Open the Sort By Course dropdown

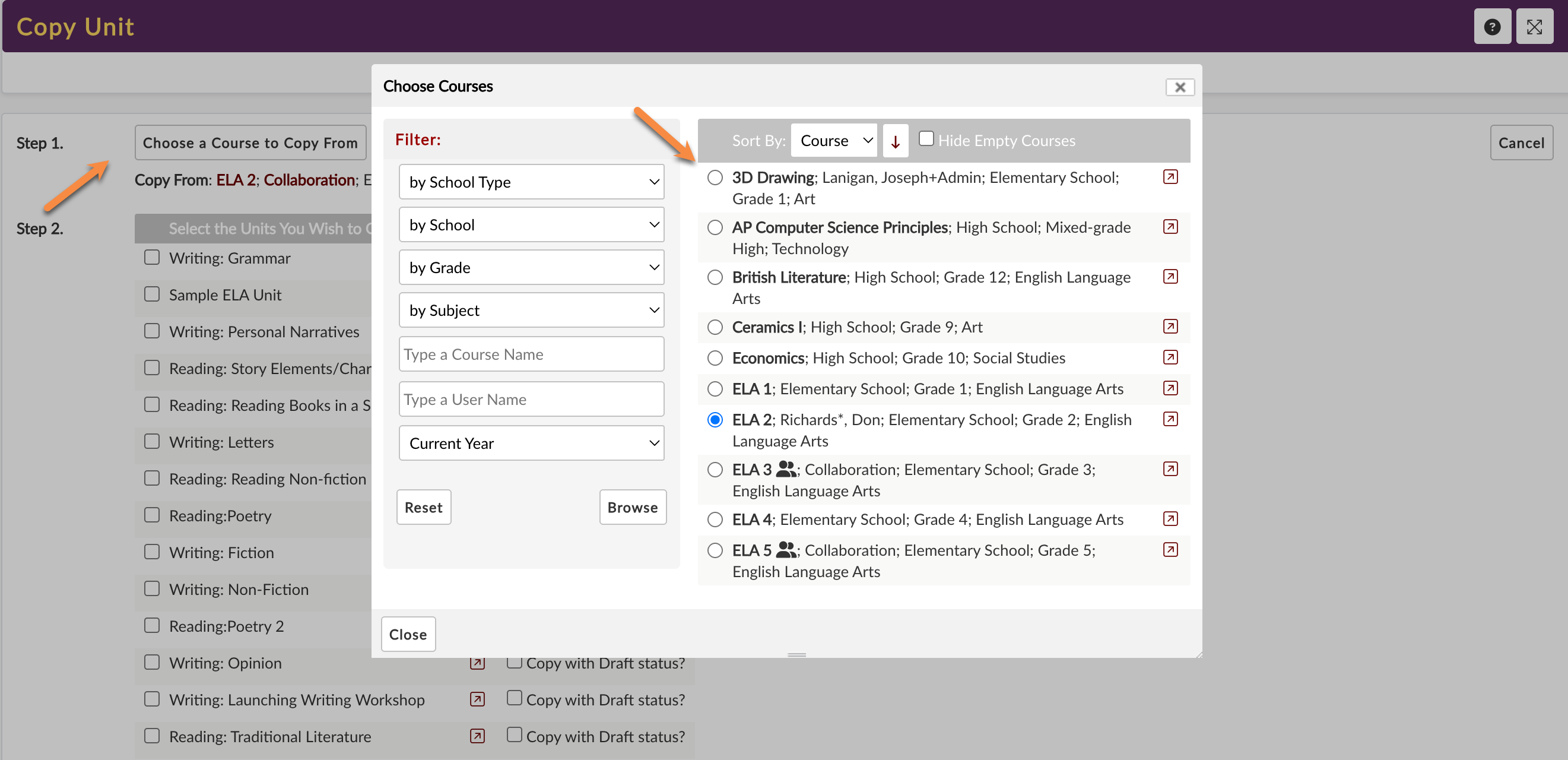(x=833, y=141)
